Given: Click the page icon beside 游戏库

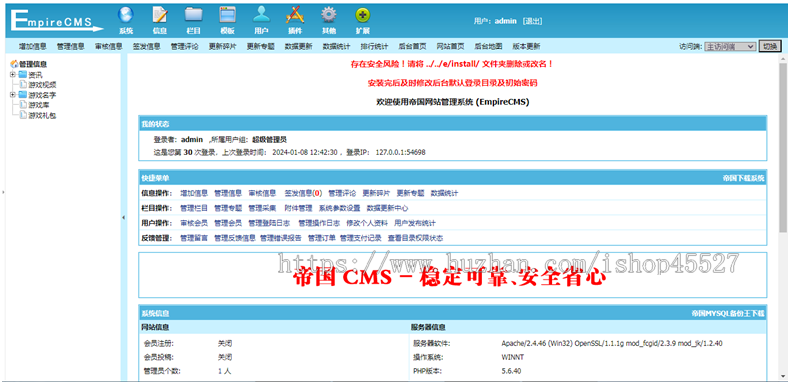Looking at the screenshot, I should click(23, 105).
